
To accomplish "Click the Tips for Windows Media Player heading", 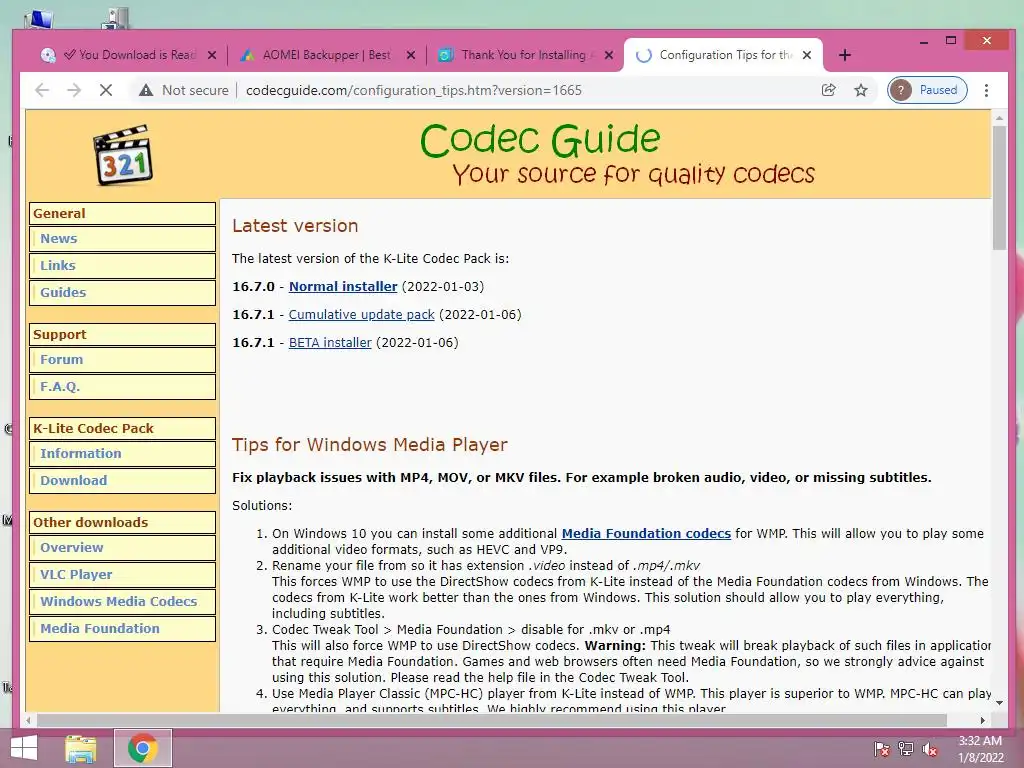I will [370, 445].
